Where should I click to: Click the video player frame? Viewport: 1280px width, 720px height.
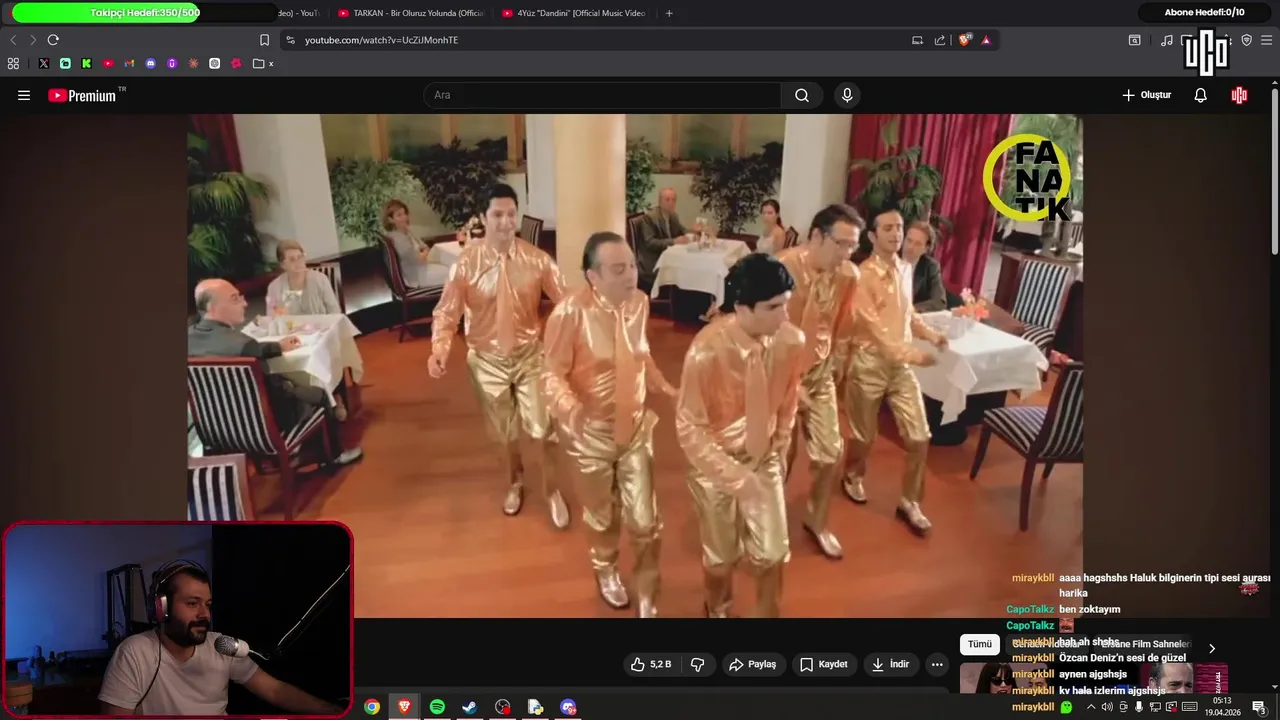click(635, 365)
